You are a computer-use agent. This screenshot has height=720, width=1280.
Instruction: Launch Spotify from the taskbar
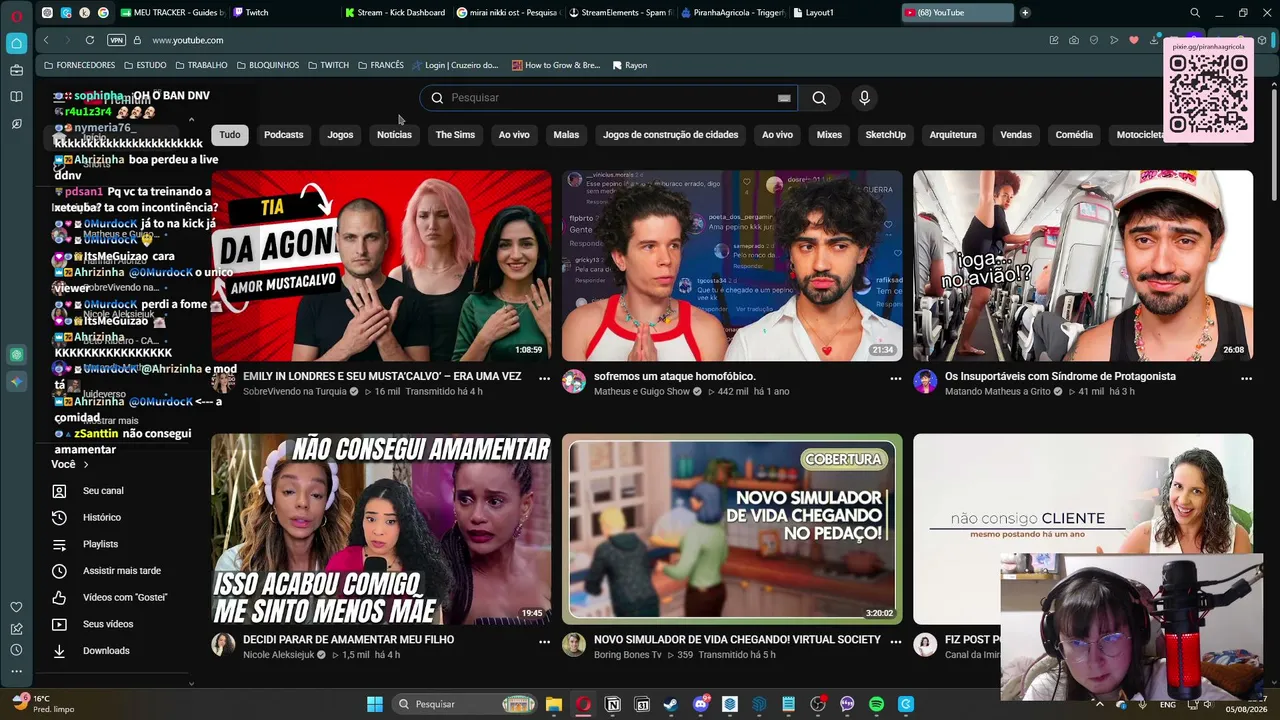876,704
